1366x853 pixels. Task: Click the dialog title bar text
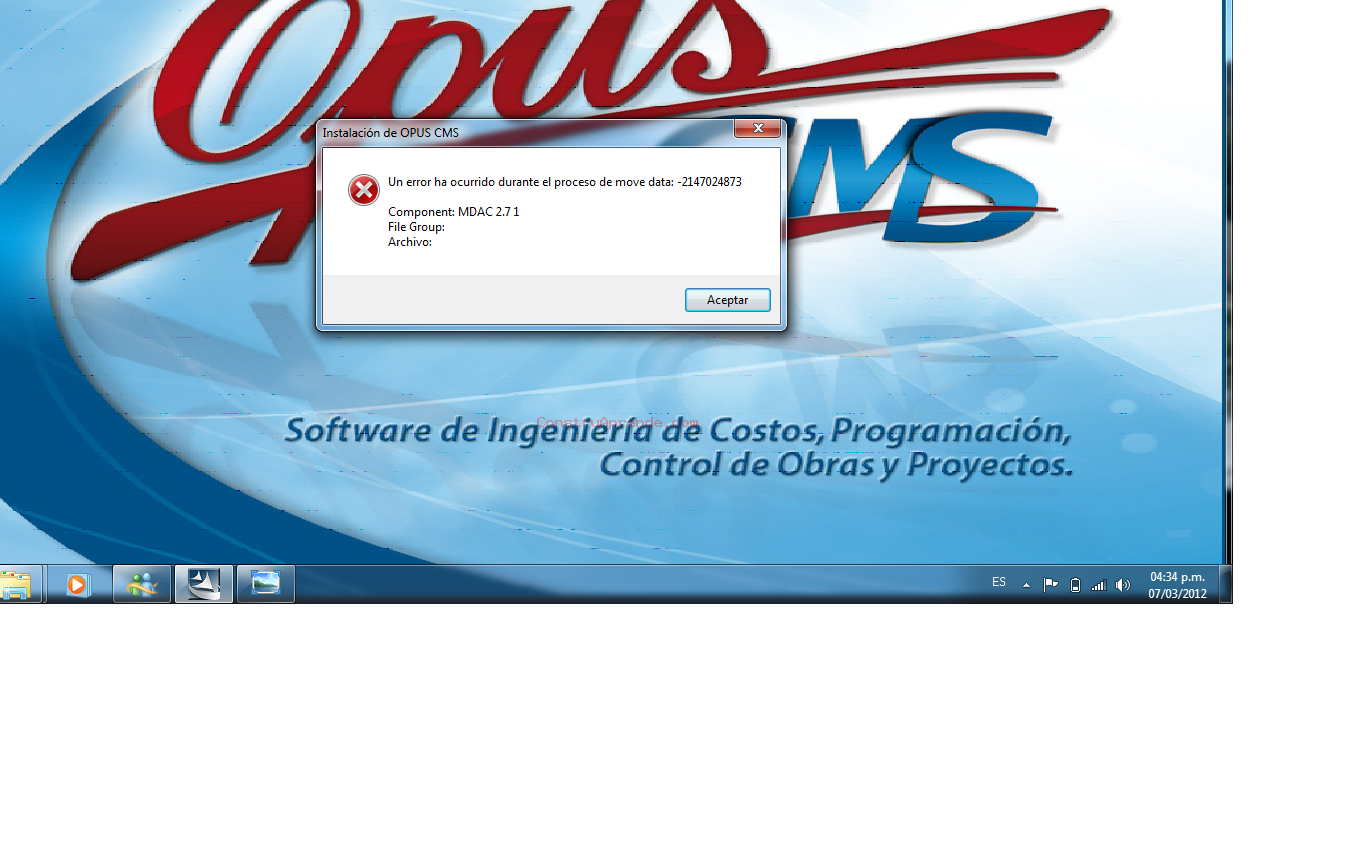[391, 132]
